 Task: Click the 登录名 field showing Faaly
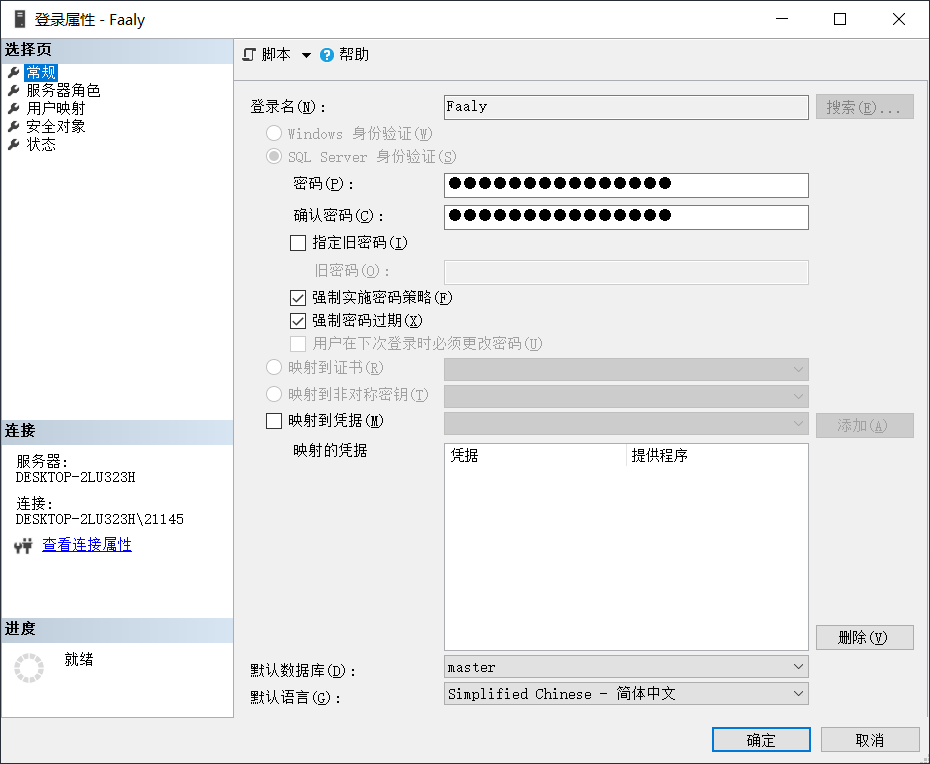[x=626, y=107]
